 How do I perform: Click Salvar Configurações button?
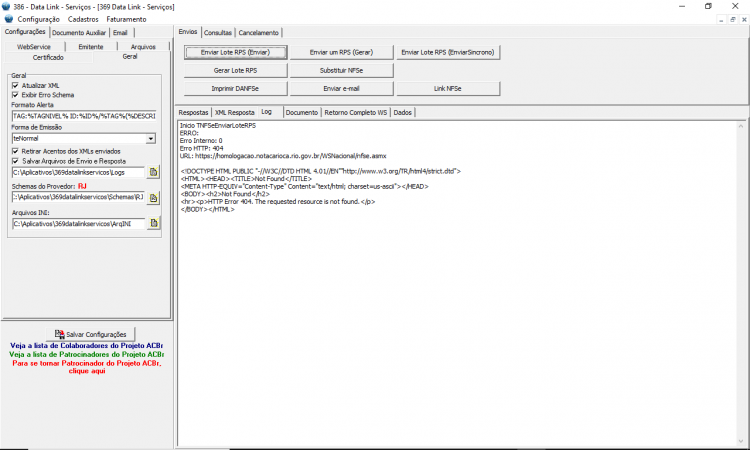(x=90, y=334)
